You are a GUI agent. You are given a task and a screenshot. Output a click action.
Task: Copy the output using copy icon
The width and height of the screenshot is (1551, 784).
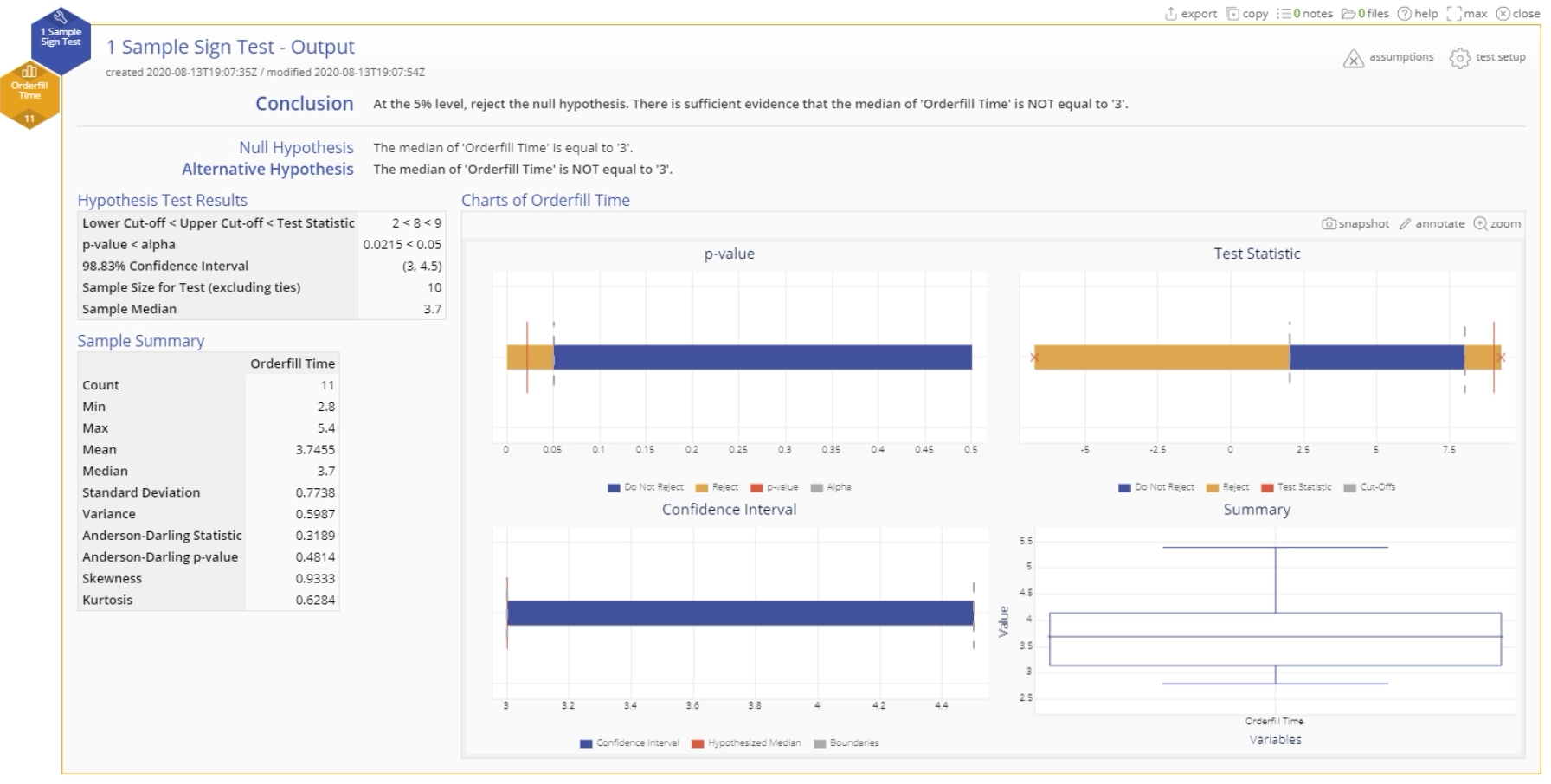1232,13
